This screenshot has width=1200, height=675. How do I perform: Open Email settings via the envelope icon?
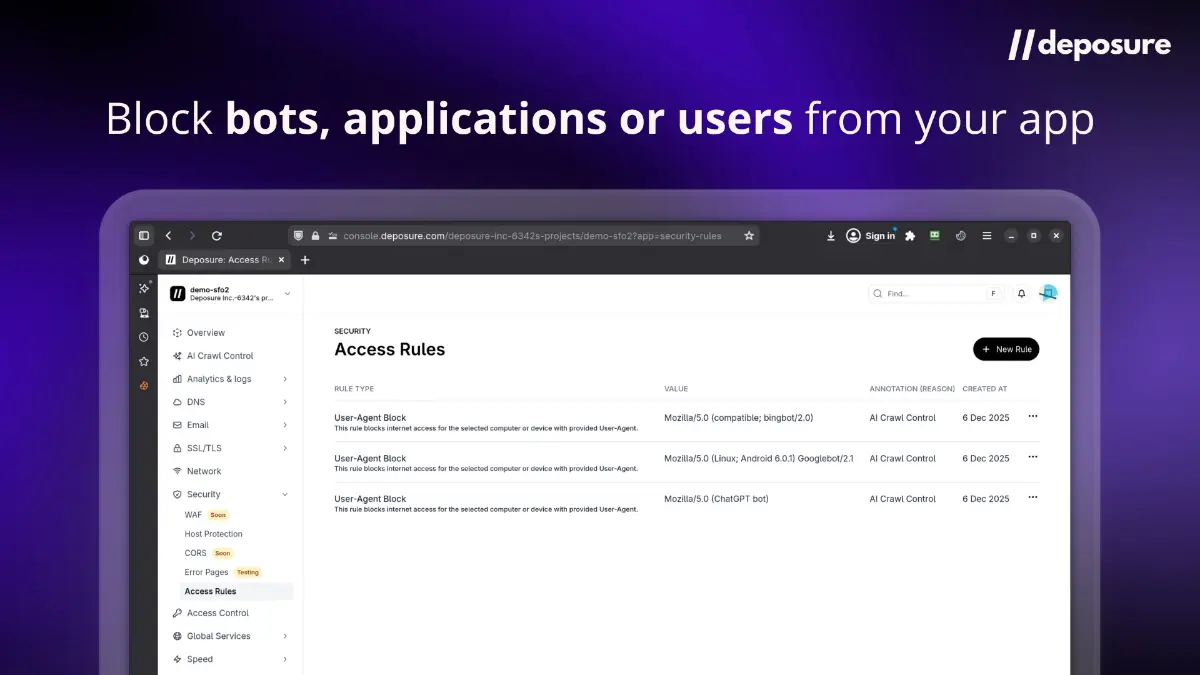(177, 424)
